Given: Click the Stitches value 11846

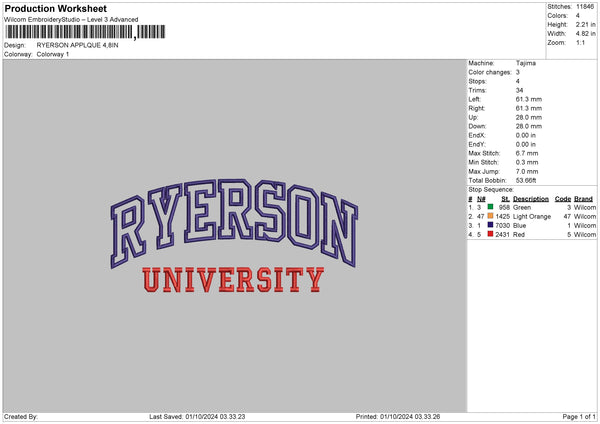Looking at the screenshot, I should pos(585,7).
